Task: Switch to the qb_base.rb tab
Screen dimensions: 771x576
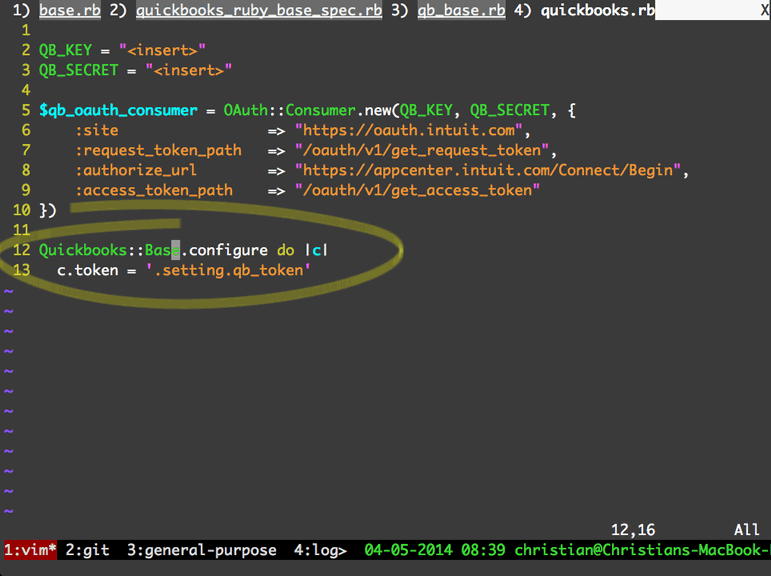Action: [x=461, y=10]
